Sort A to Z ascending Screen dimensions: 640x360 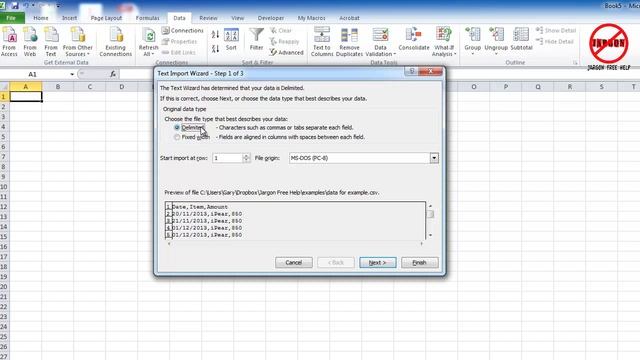click(x=216, y=35)
